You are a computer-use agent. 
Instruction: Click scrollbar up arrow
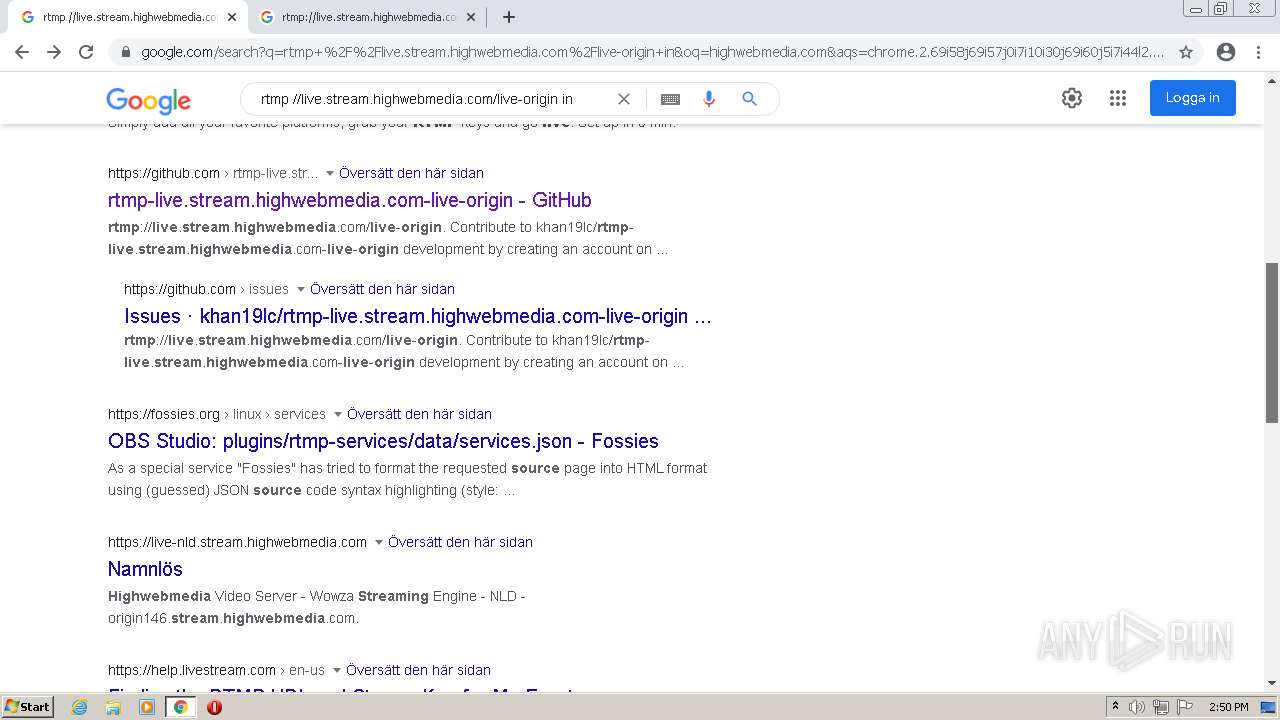coord(1272,79)
